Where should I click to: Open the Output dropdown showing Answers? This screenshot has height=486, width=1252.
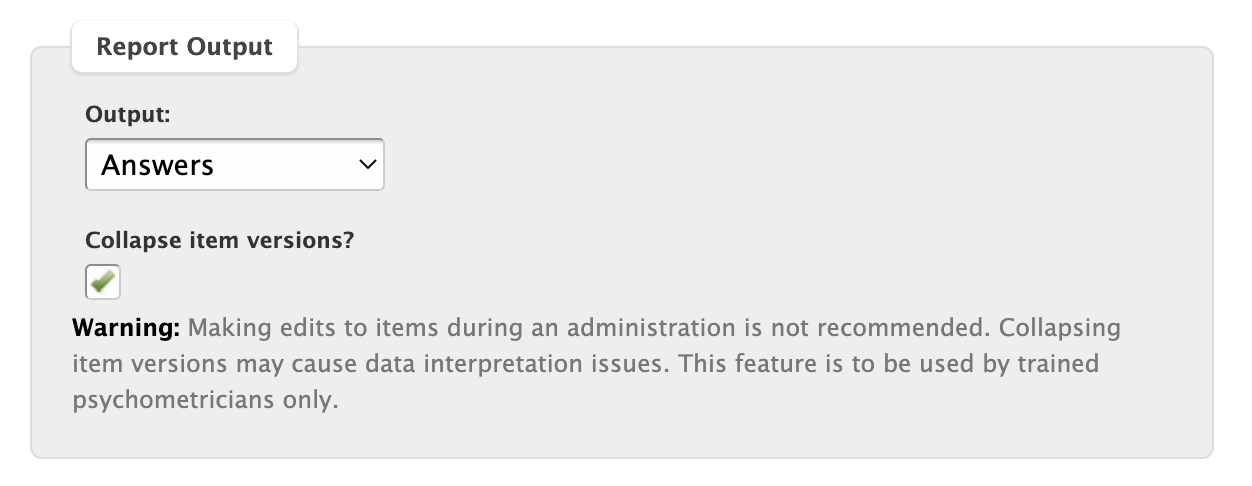[x=235, y=165]
